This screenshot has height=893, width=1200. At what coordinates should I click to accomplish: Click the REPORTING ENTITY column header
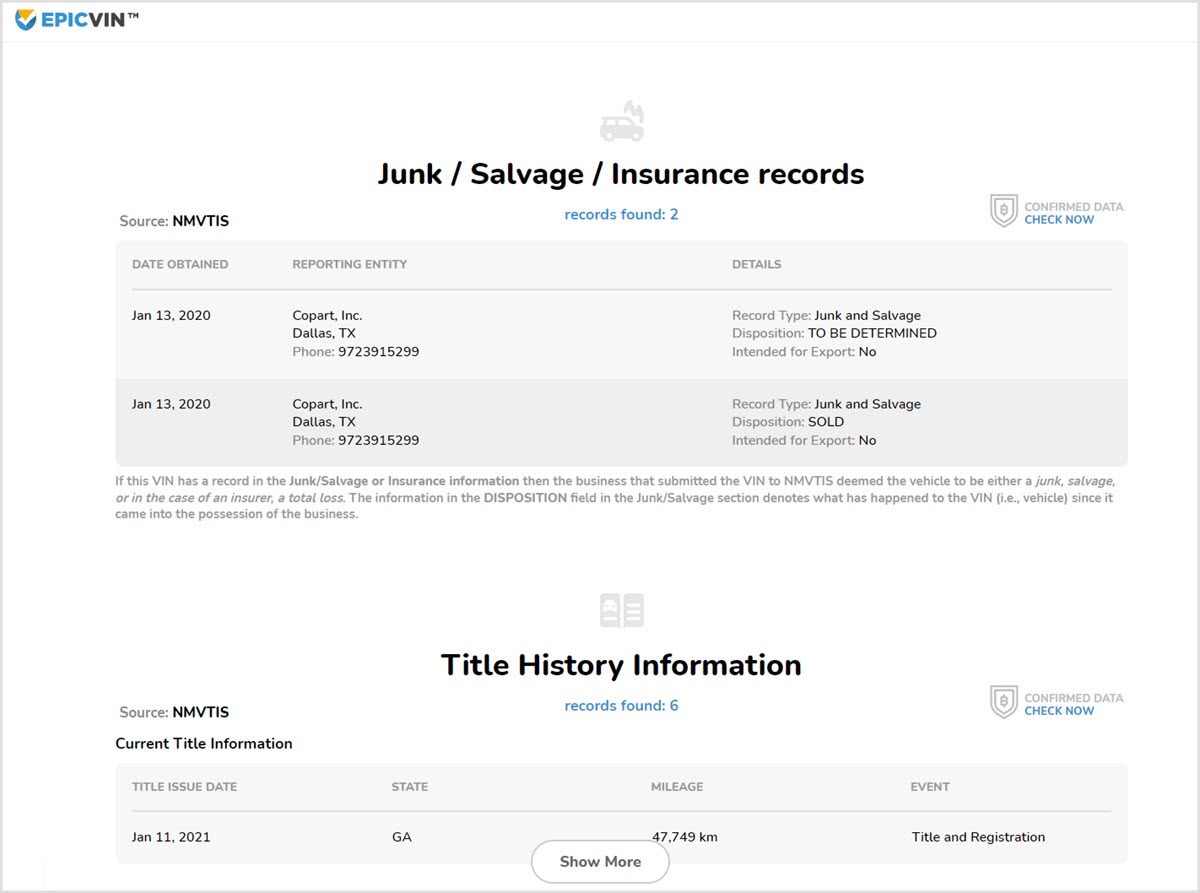click(350, 264)
